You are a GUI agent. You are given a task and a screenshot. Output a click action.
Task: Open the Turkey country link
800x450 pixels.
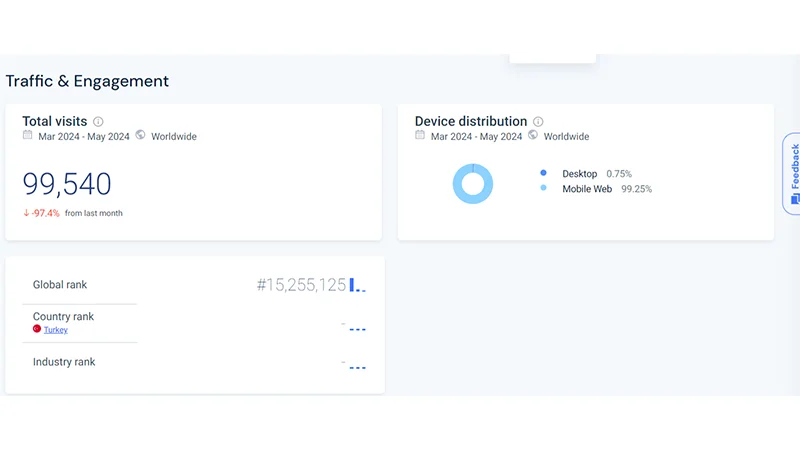[56, 329]
